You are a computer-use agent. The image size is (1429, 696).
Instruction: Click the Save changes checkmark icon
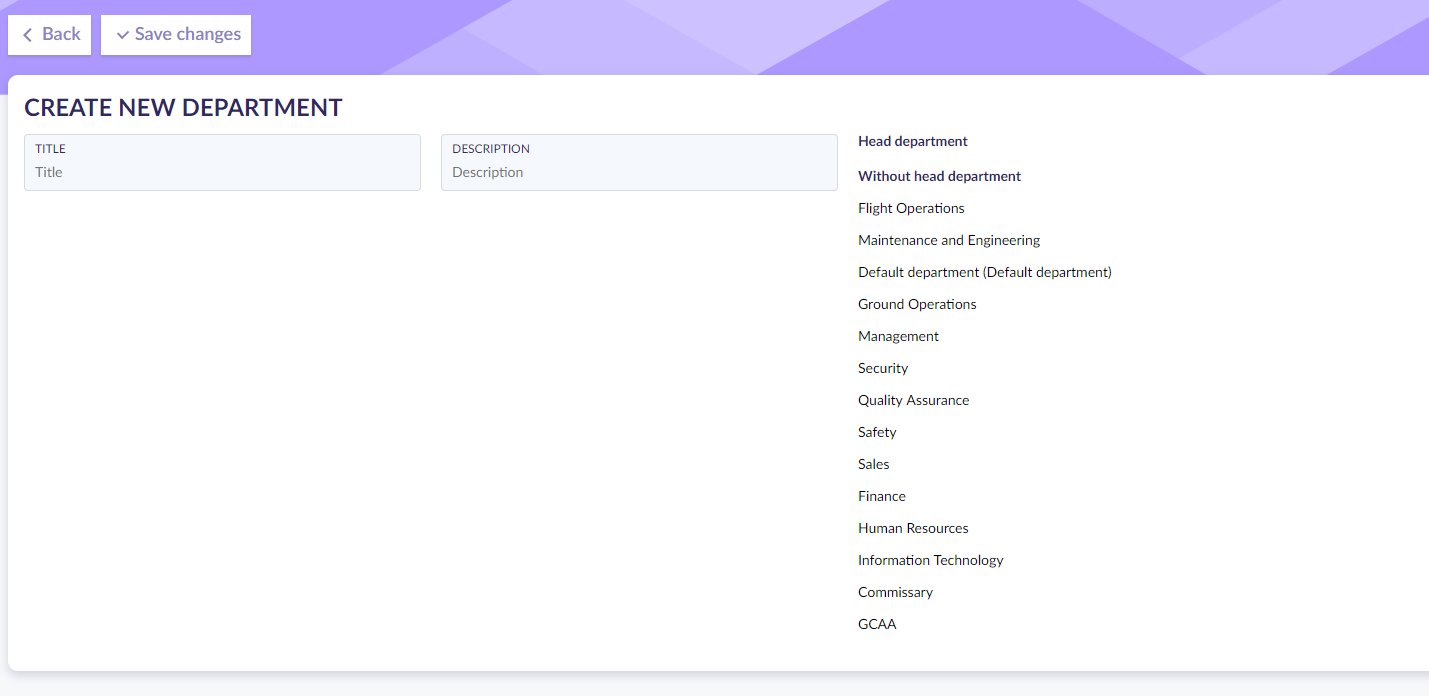pyautogui.click(x=123, y=35)
